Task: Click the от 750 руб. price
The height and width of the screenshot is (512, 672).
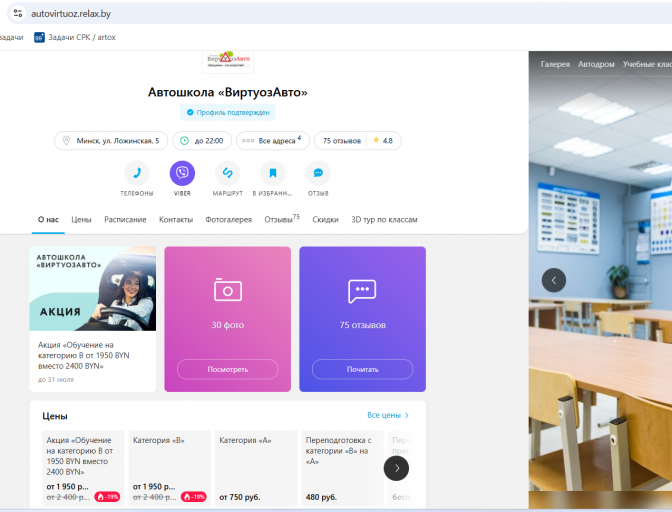Action: 240,497
